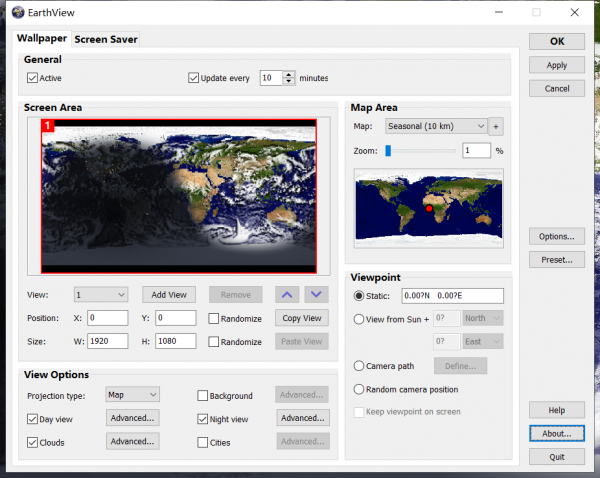
Task: Click the Apply button
Action: (x=557, y=65)
